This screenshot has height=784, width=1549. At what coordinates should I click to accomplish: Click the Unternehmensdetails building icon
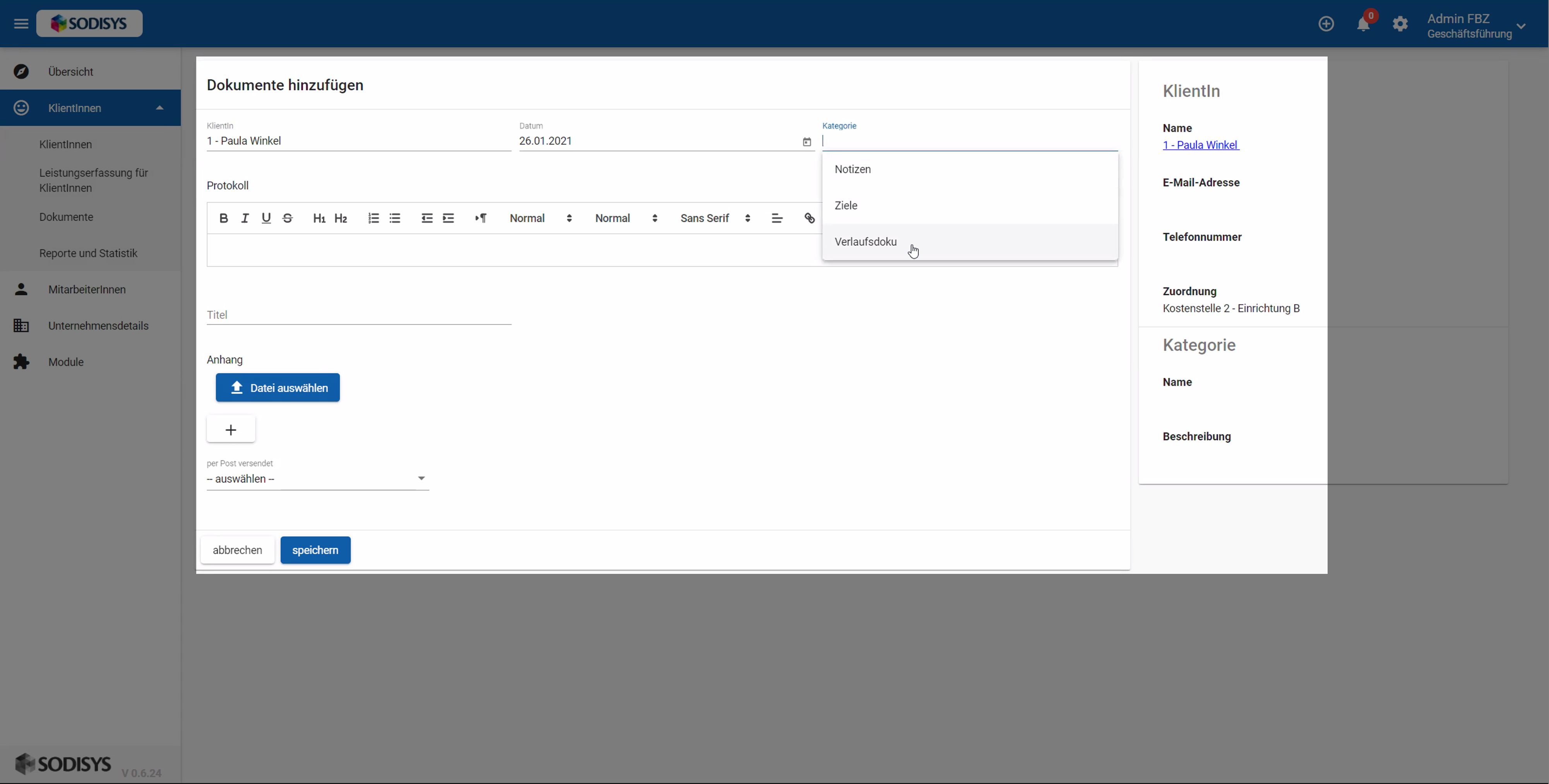(21, 325)
